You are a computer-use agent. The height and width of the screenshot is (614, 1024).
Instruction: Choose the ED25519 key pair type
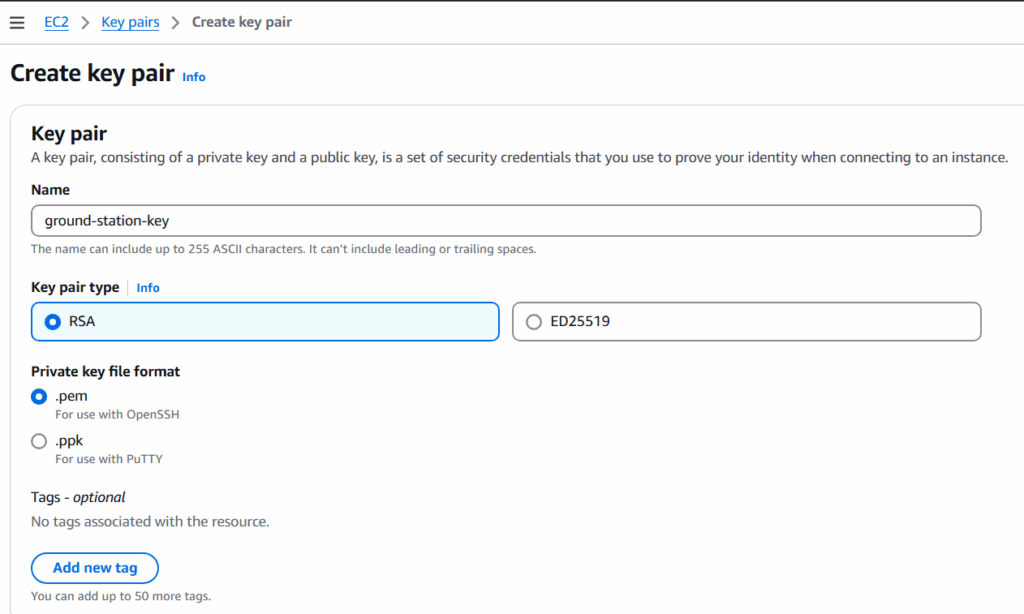(534, 322)
